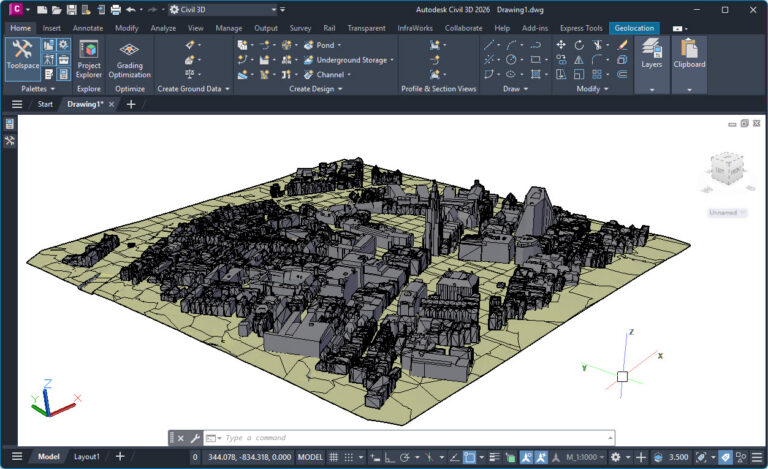Select the Trim scissors tool
Viewport: 768px width, 469px height.
597,45
